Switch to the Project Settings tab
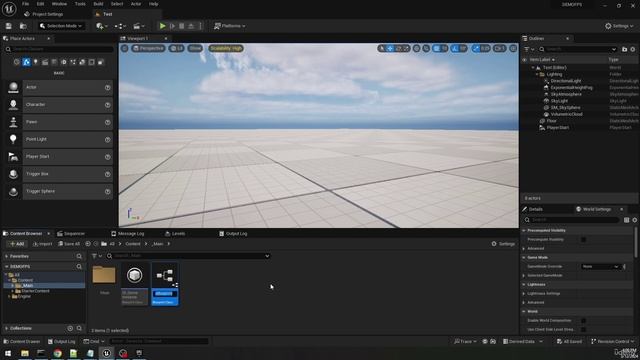Image resolution: width=640 pixels, height=360 pixels. click(44, 14)
